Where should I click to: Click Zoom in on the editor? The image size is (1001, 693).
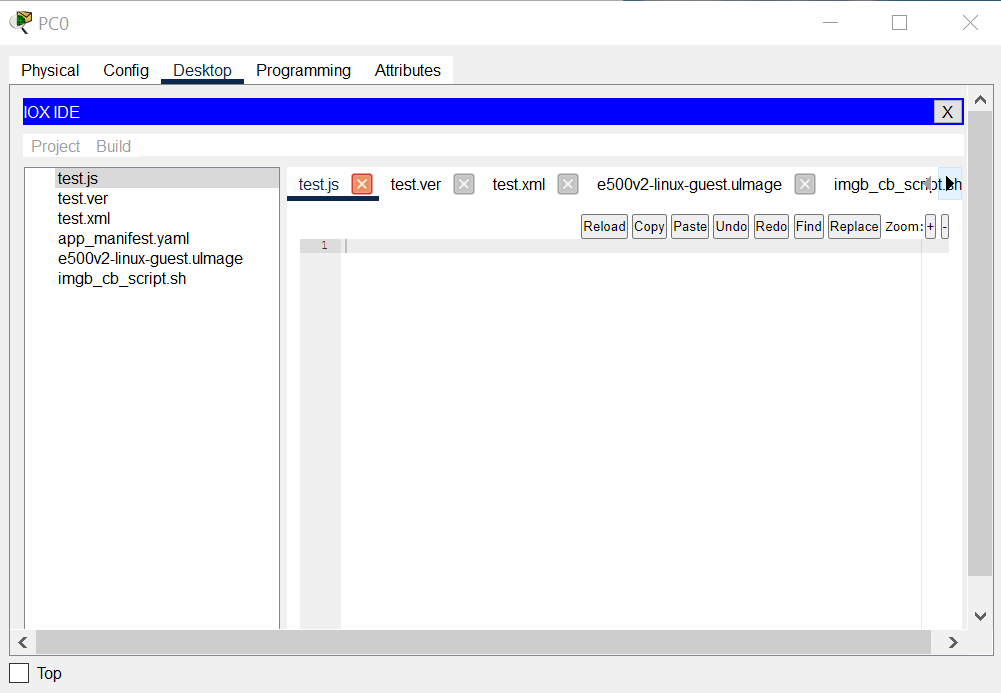(x=930, y=226)
